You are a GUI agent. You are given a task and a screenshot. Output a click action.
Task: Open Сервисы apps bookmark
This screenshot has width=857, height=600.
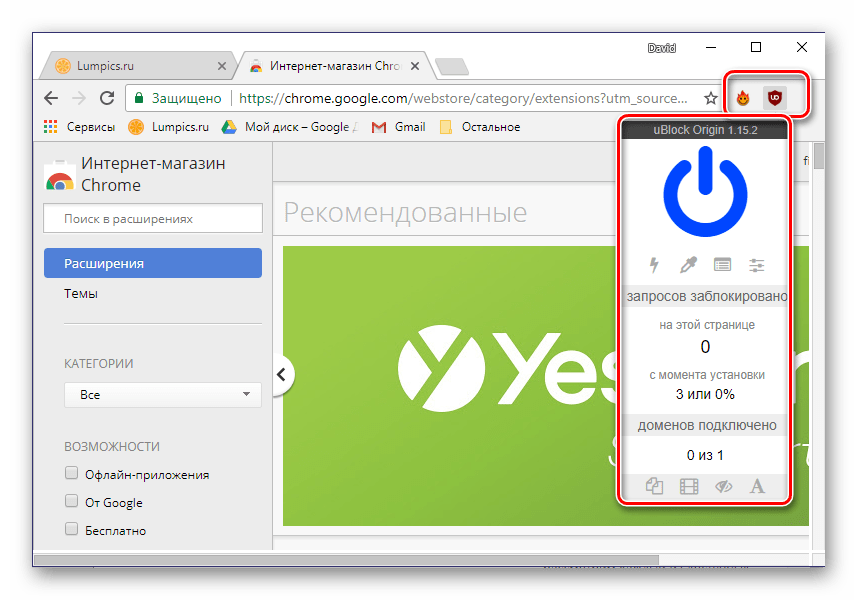(79, 127)
